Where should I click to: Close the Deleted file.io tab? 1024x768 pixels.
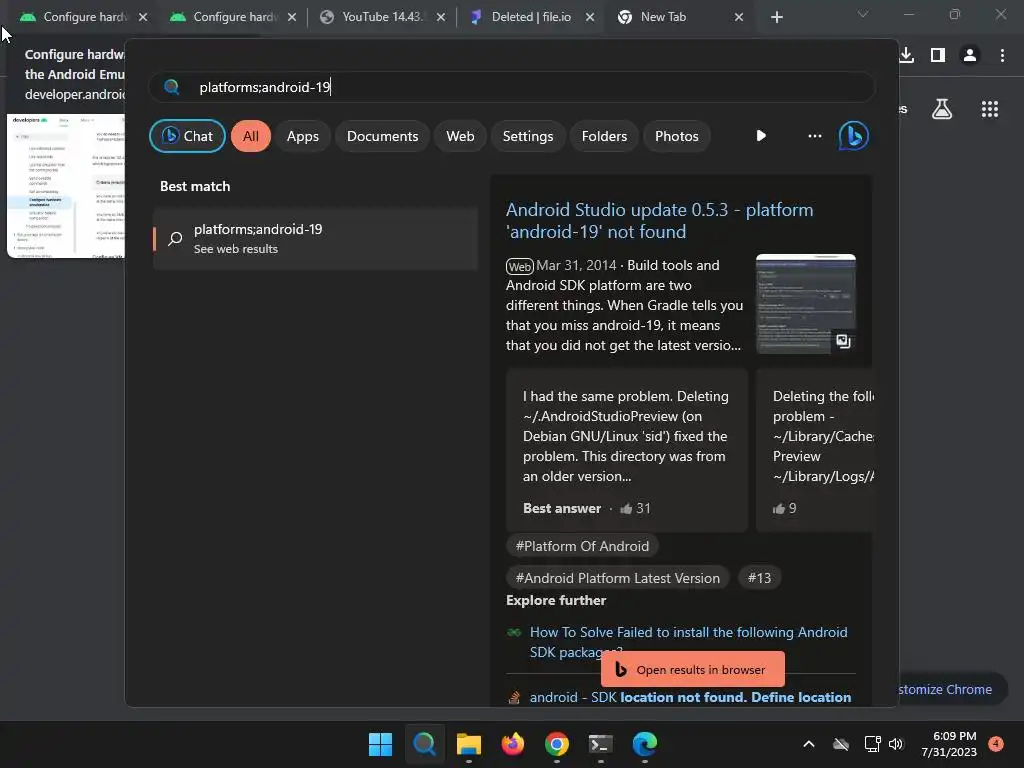click(590, 17)
